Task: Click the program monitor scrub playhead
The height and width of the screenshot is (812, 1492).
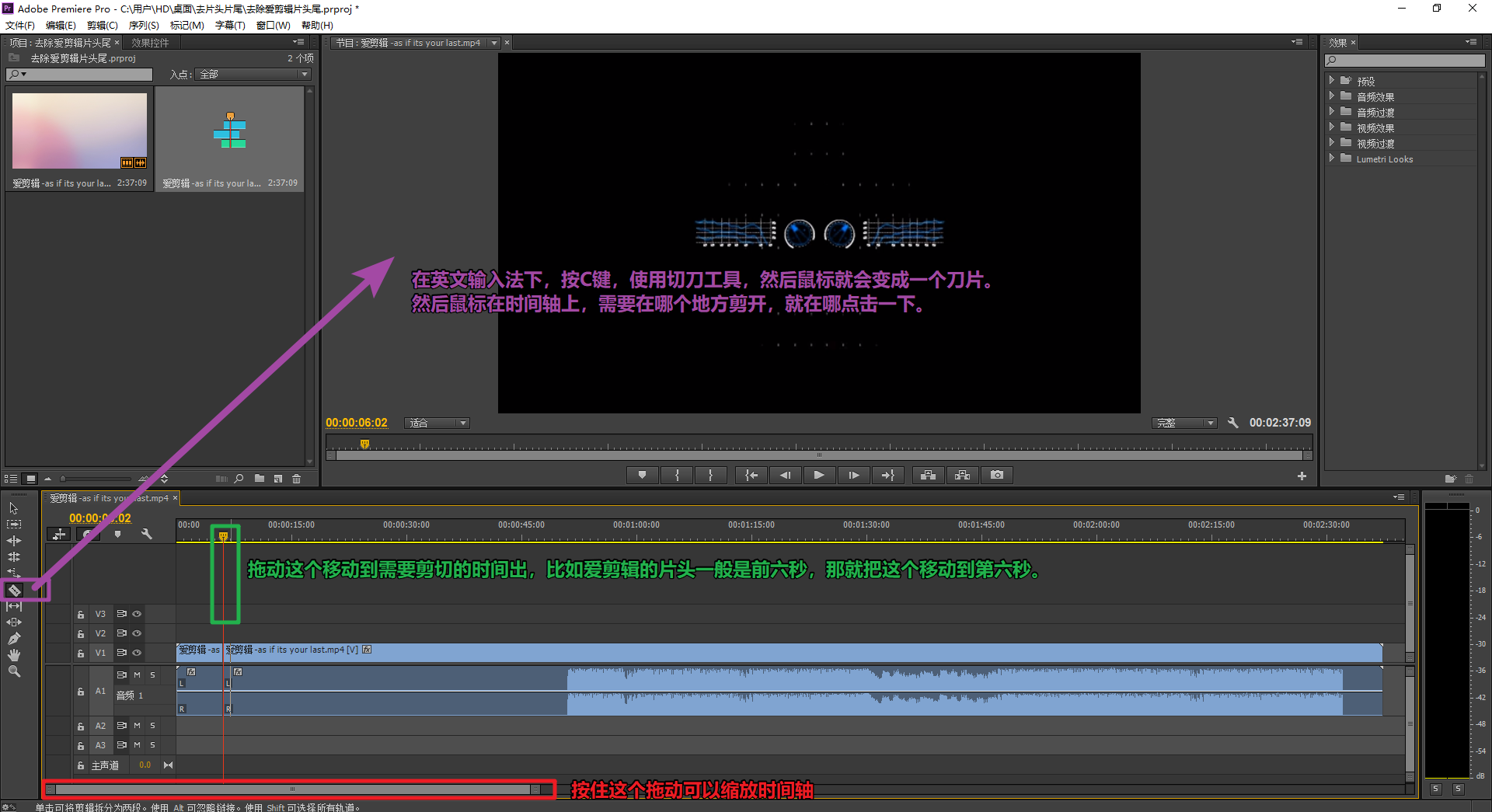Action: click(364, 444)
